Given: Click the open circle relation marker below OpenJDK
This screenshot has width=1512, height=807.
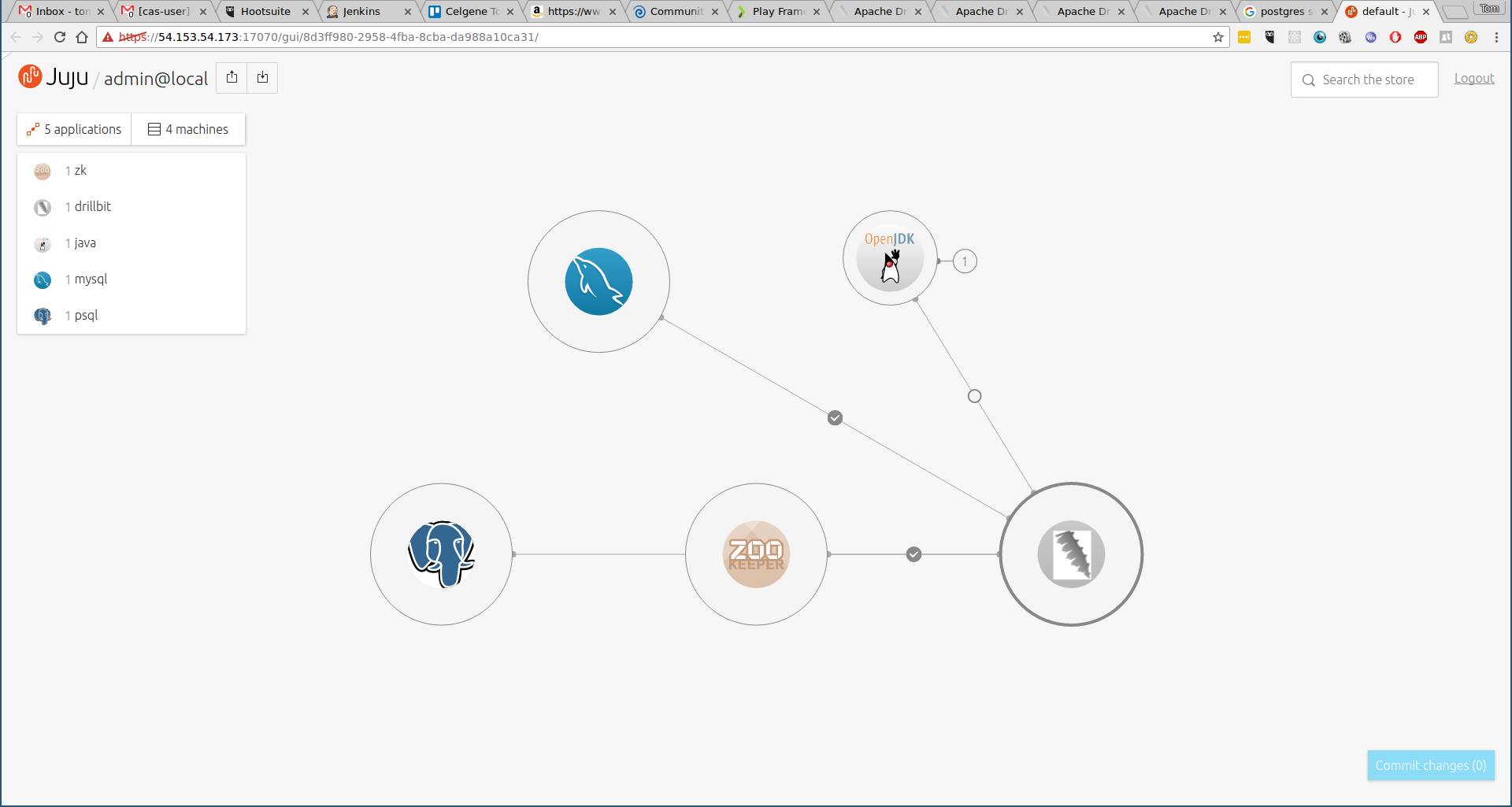Looking at the screenshot, I should coord(974,396).
